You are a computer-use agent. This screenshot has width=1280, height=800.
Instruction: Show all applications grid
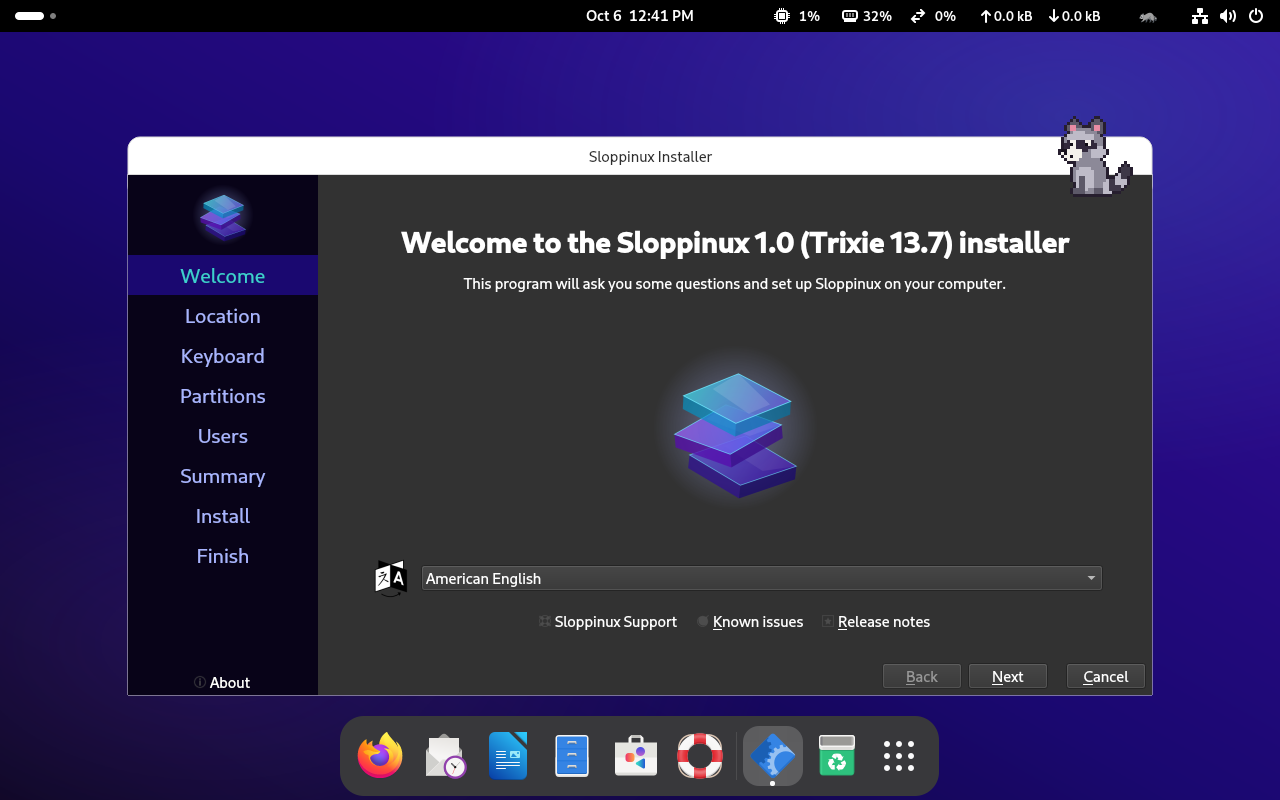[x=899, y=756]
